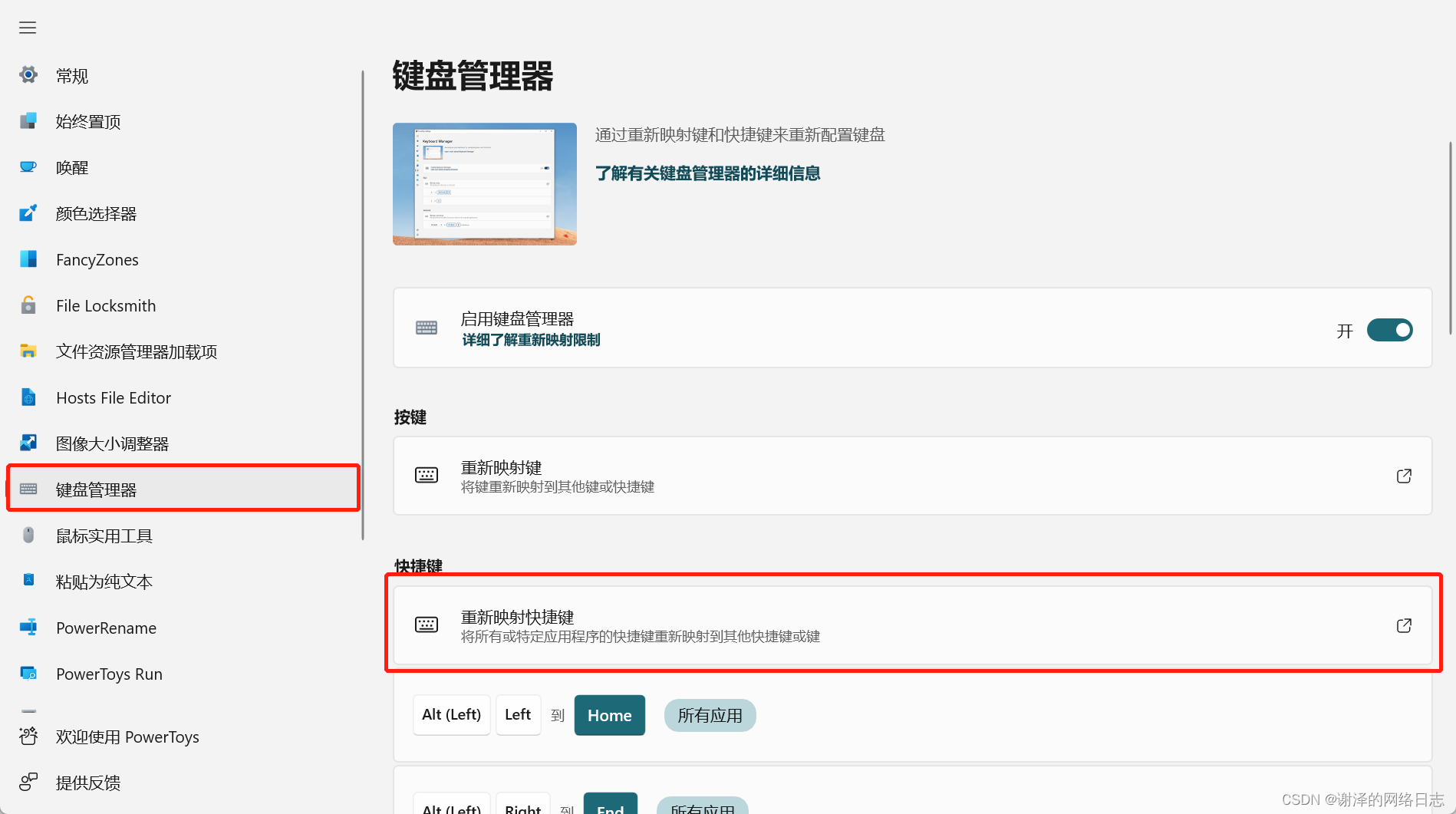The height and width of the screenshot is (814, 1456).
Task: Launch the 重新映射快捷键 editor via its external-link icon
Action: 1404,625
